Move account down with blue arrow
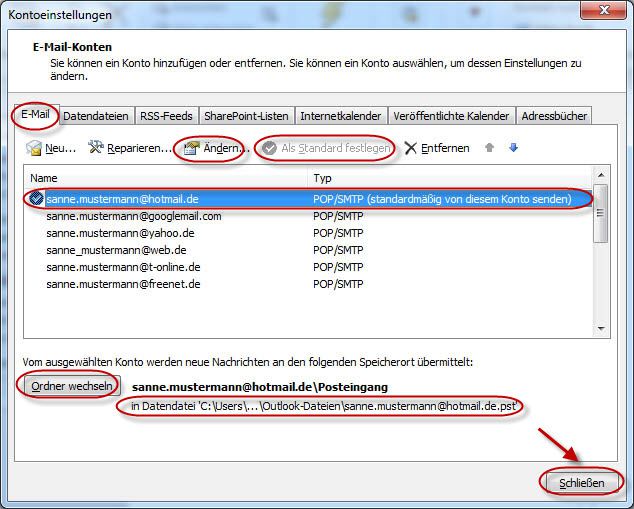This screenshot has width=634, height=509. [514, 148]
